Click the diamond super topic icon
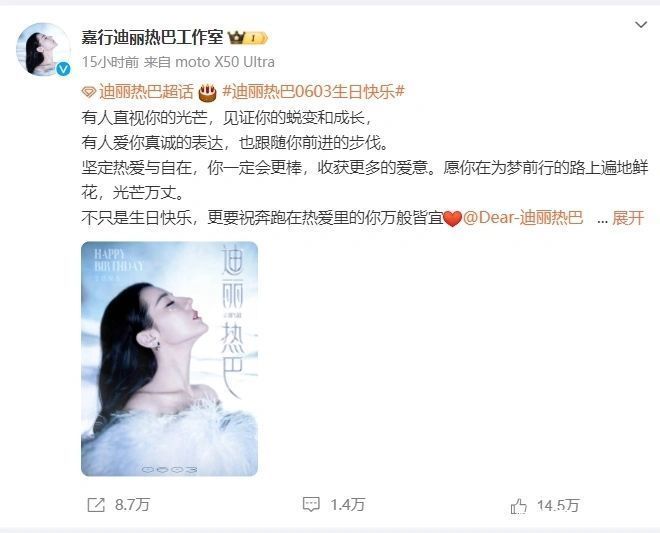This screenshot has height=533, width=660. click(x=89, y=92)
